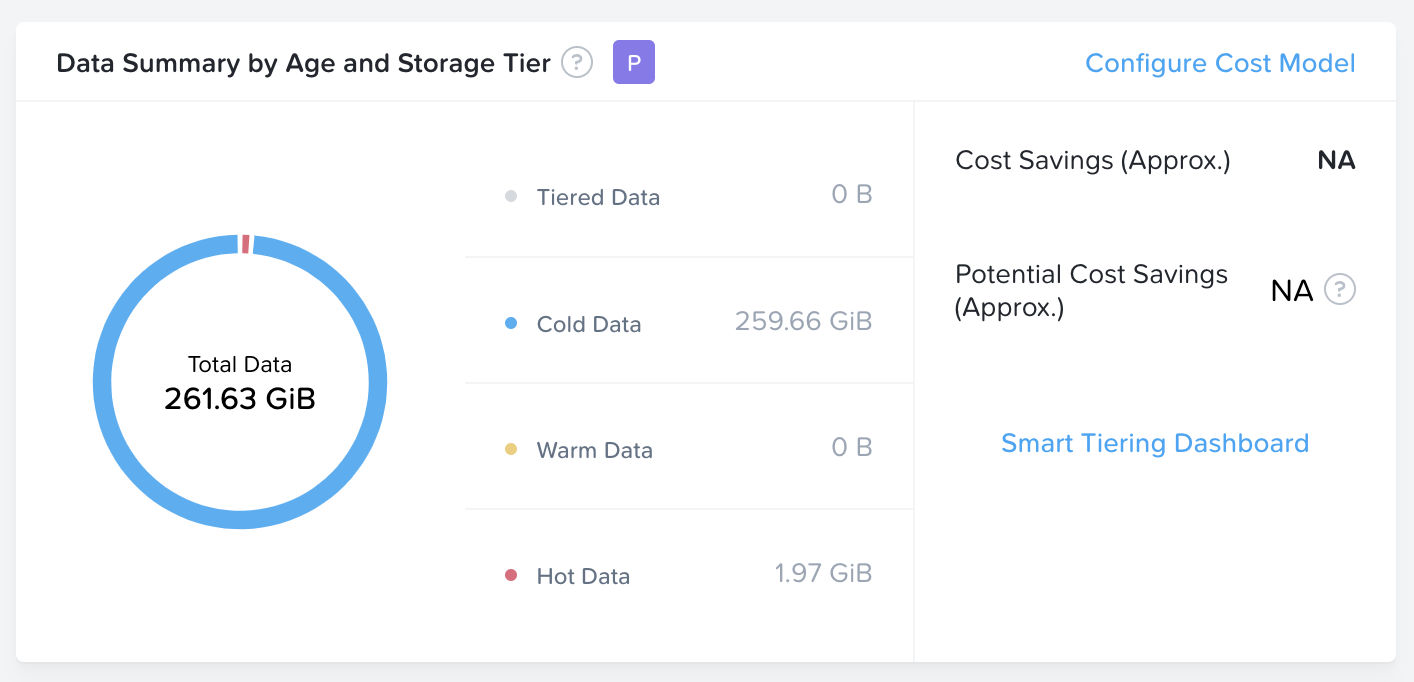Screen dimensions: 1414x682
Task: Click the 259.66 GiB cold data value
Action: pos(803,321)
